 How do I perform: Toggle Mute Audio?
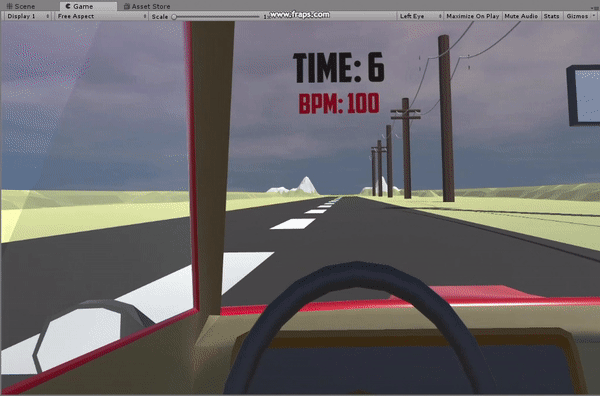(521, 16)
